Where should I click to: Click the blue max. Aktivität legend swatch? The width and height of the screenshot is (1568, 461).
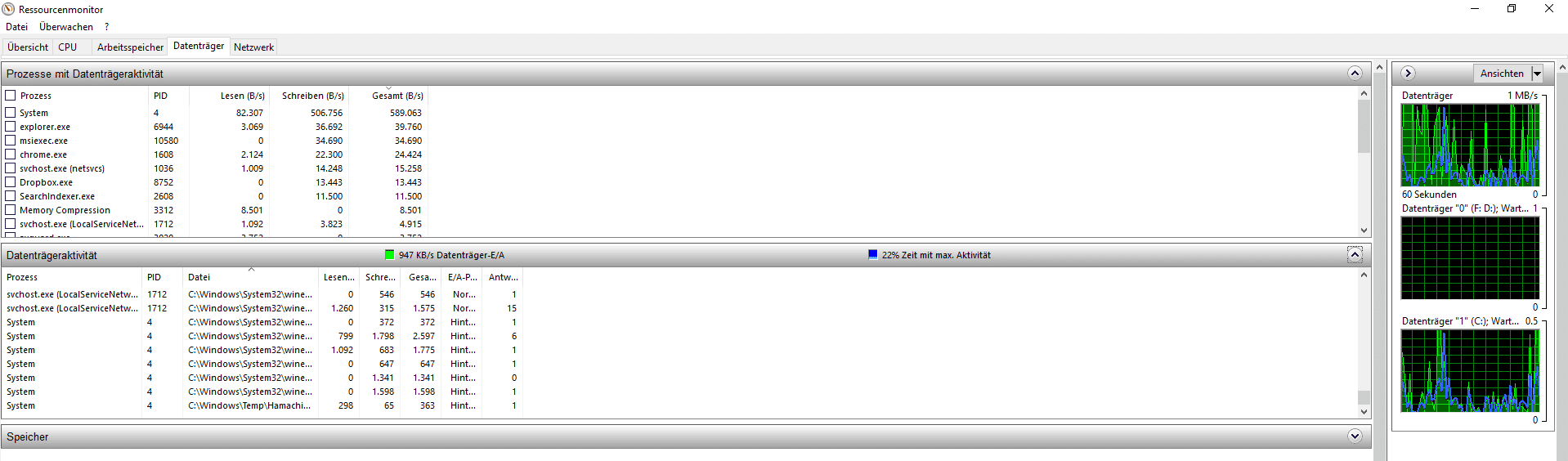873,255
